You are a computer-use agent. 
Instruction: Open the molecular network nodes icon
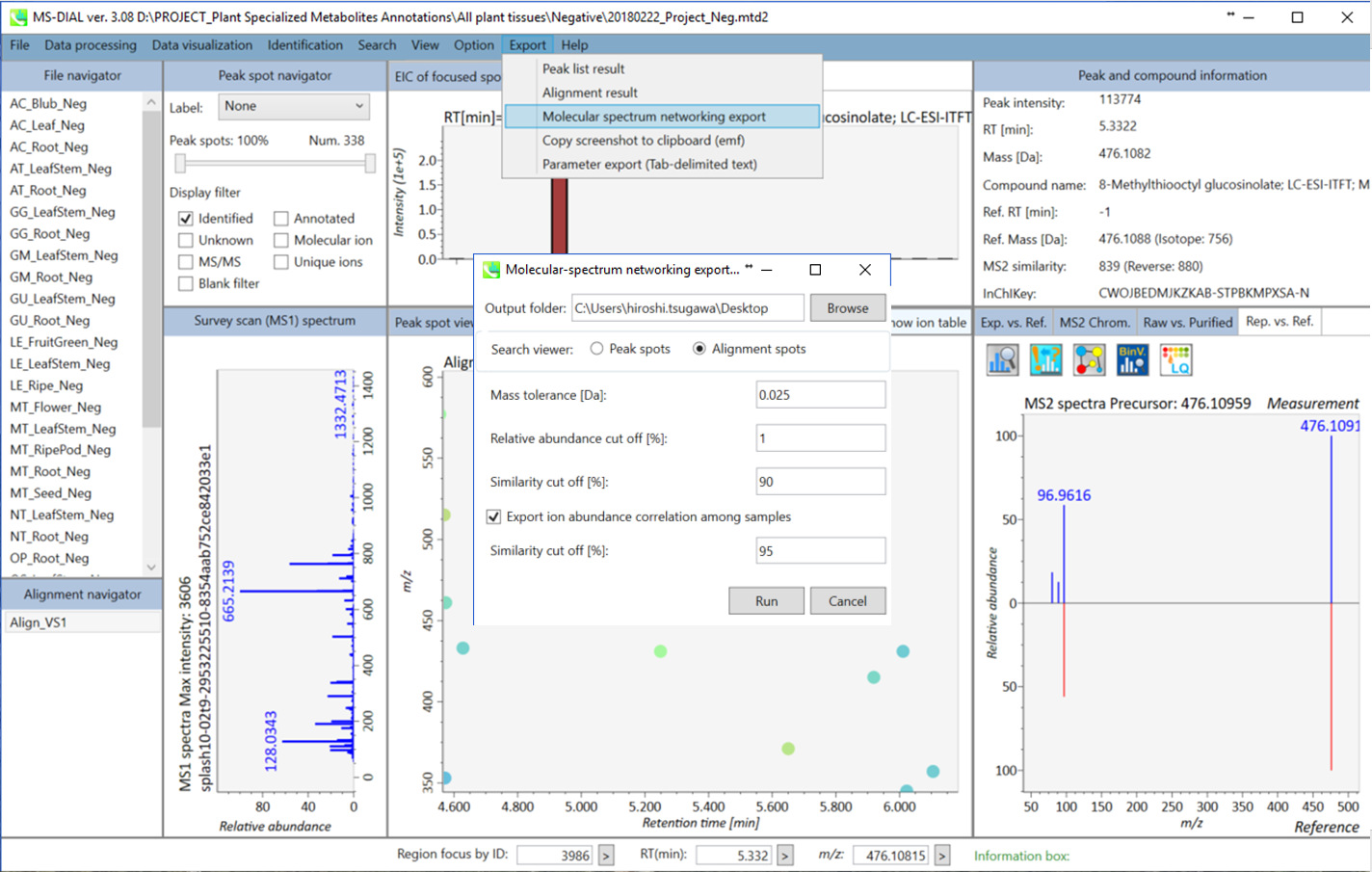click(x=1089, y=360)
